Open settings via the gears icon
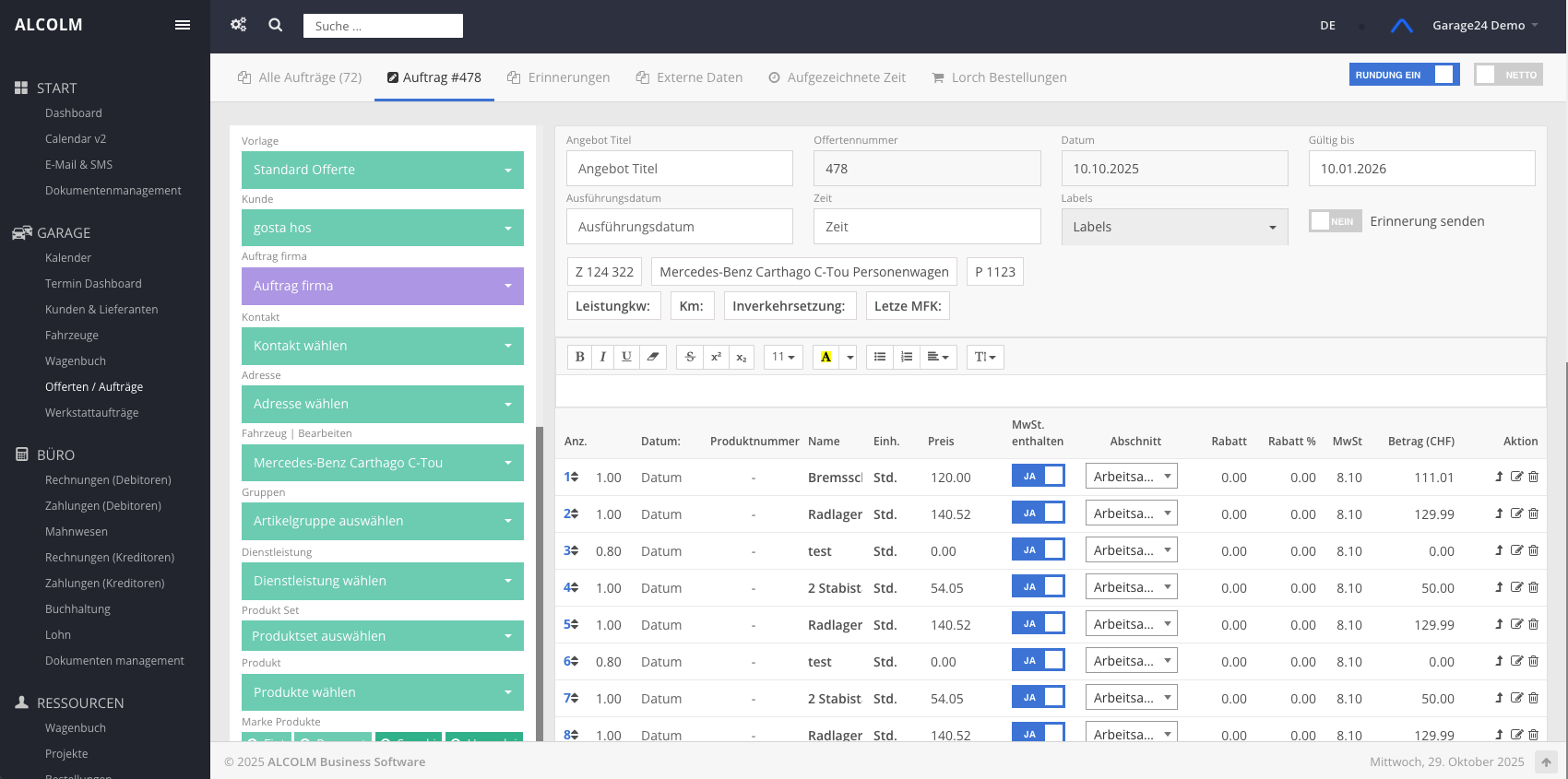The width and height of the screenshot is (1568, 779). click(238, 25)
